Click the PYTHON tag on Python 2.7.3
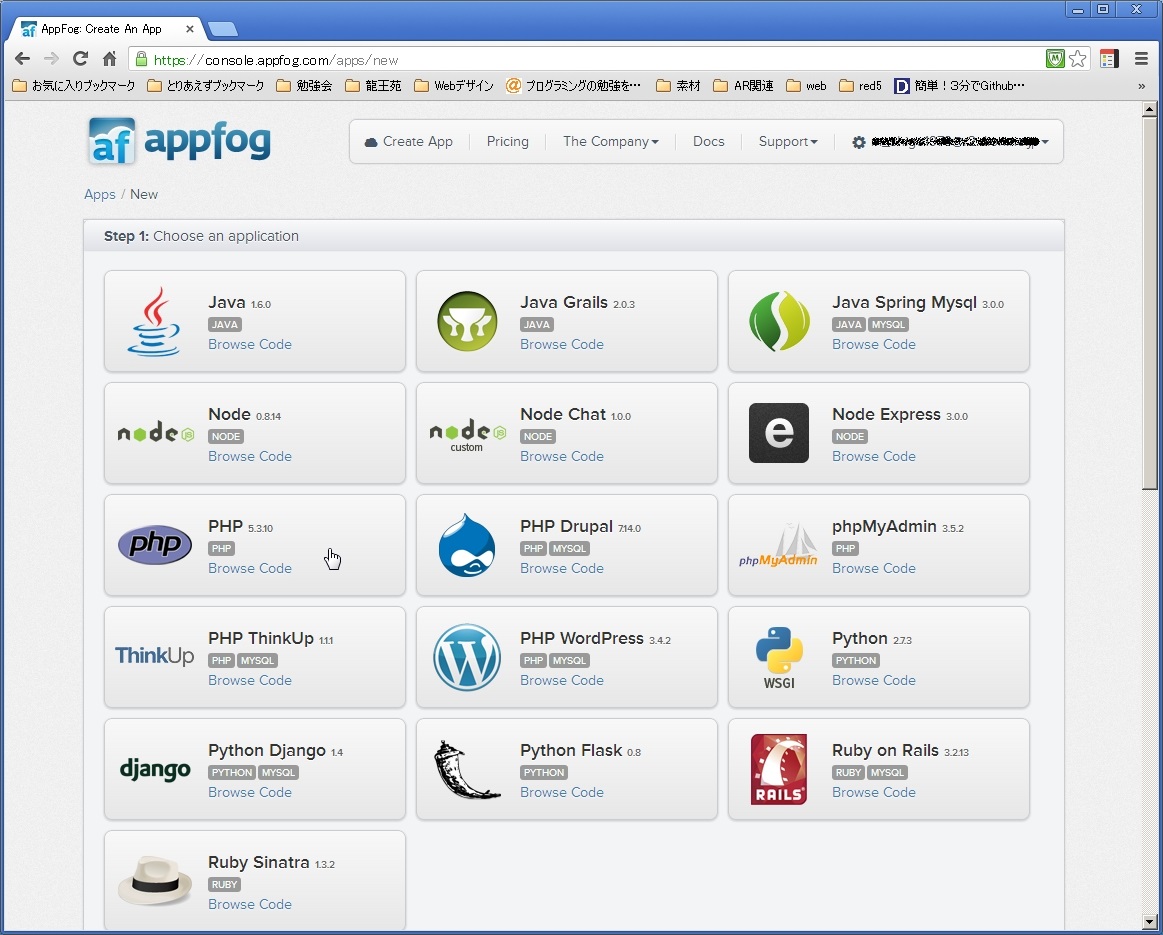This screenshot has height=935, width=1163. point(856,661)
